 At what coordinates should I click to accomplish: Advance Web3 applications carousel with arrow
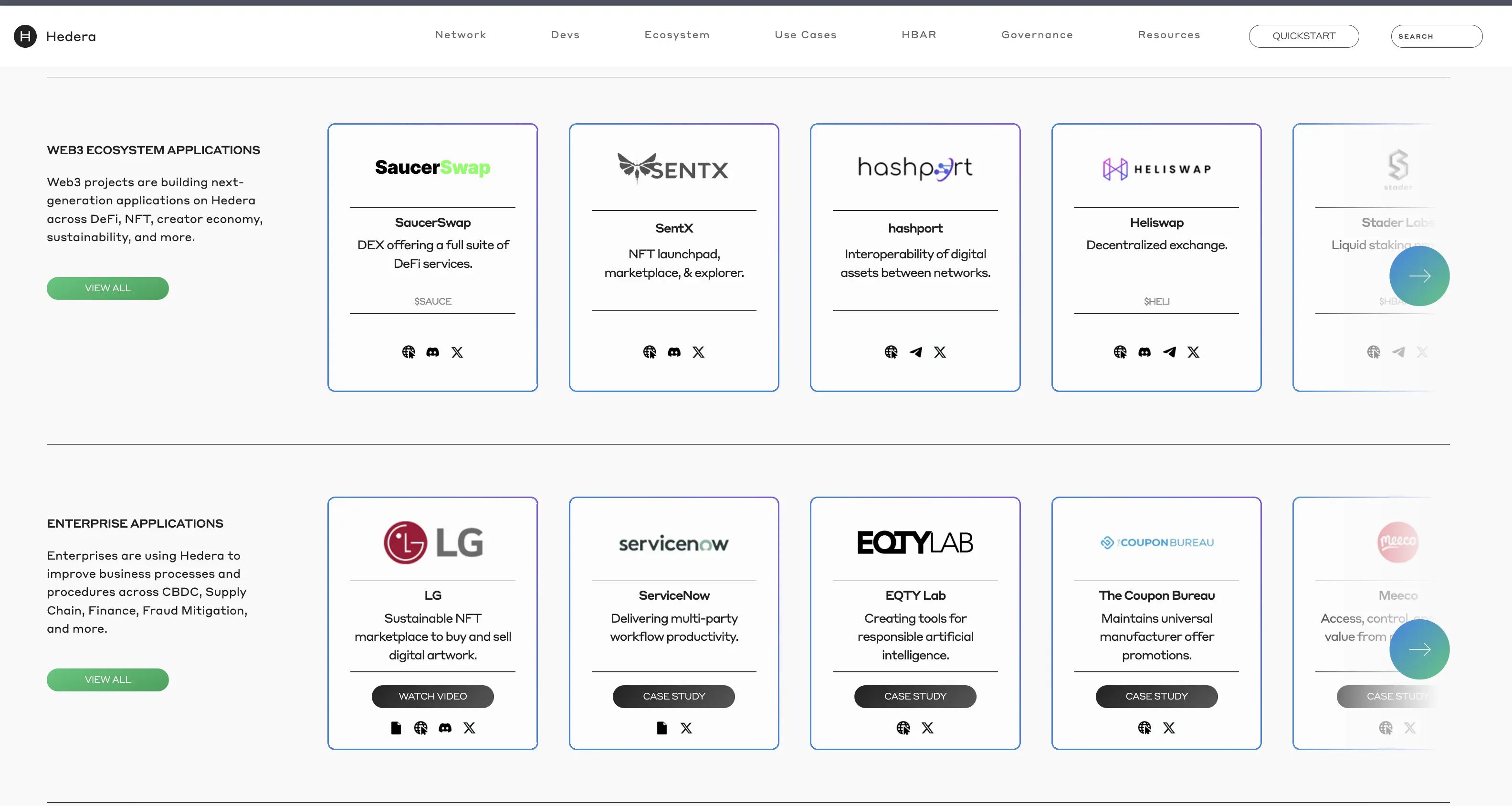[1419, 276]
